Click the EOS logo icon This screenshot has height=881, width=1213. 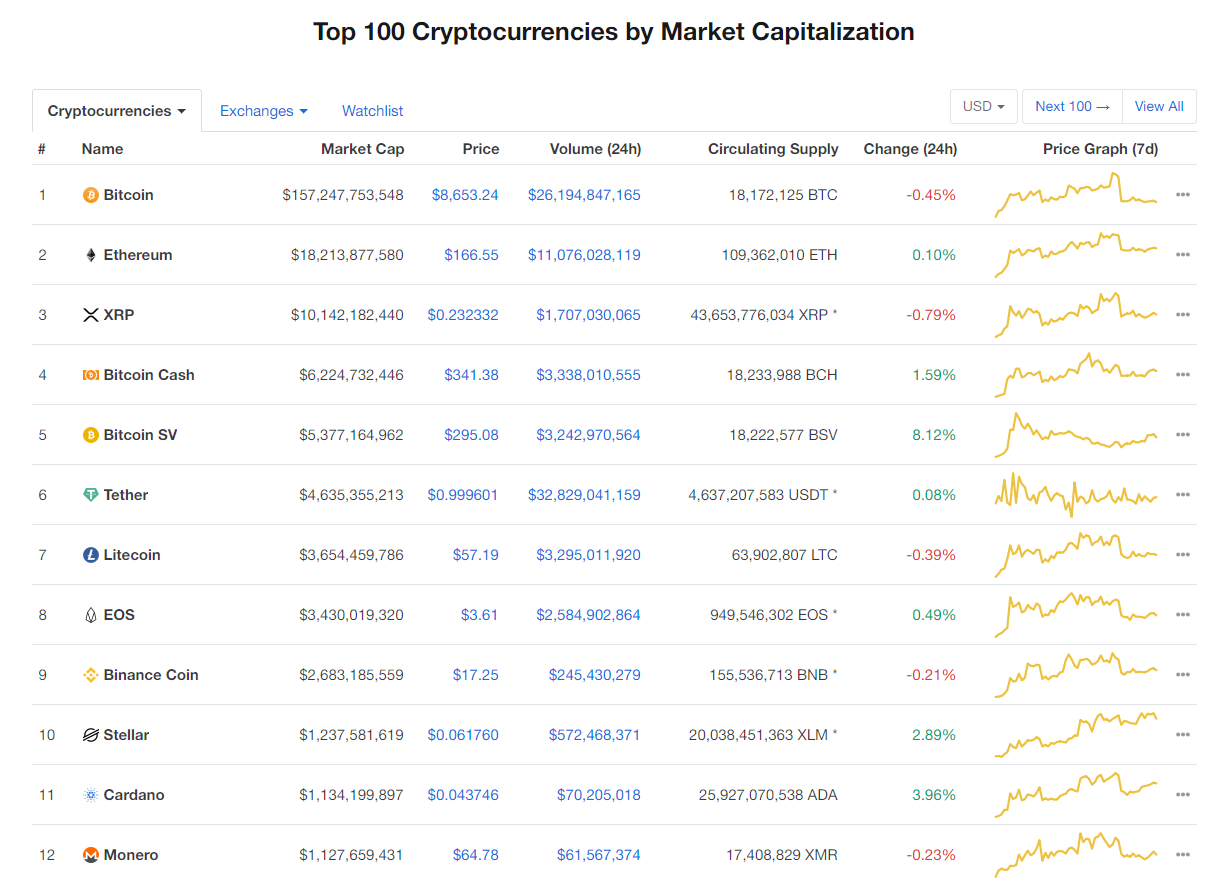(x=90, y=615)
